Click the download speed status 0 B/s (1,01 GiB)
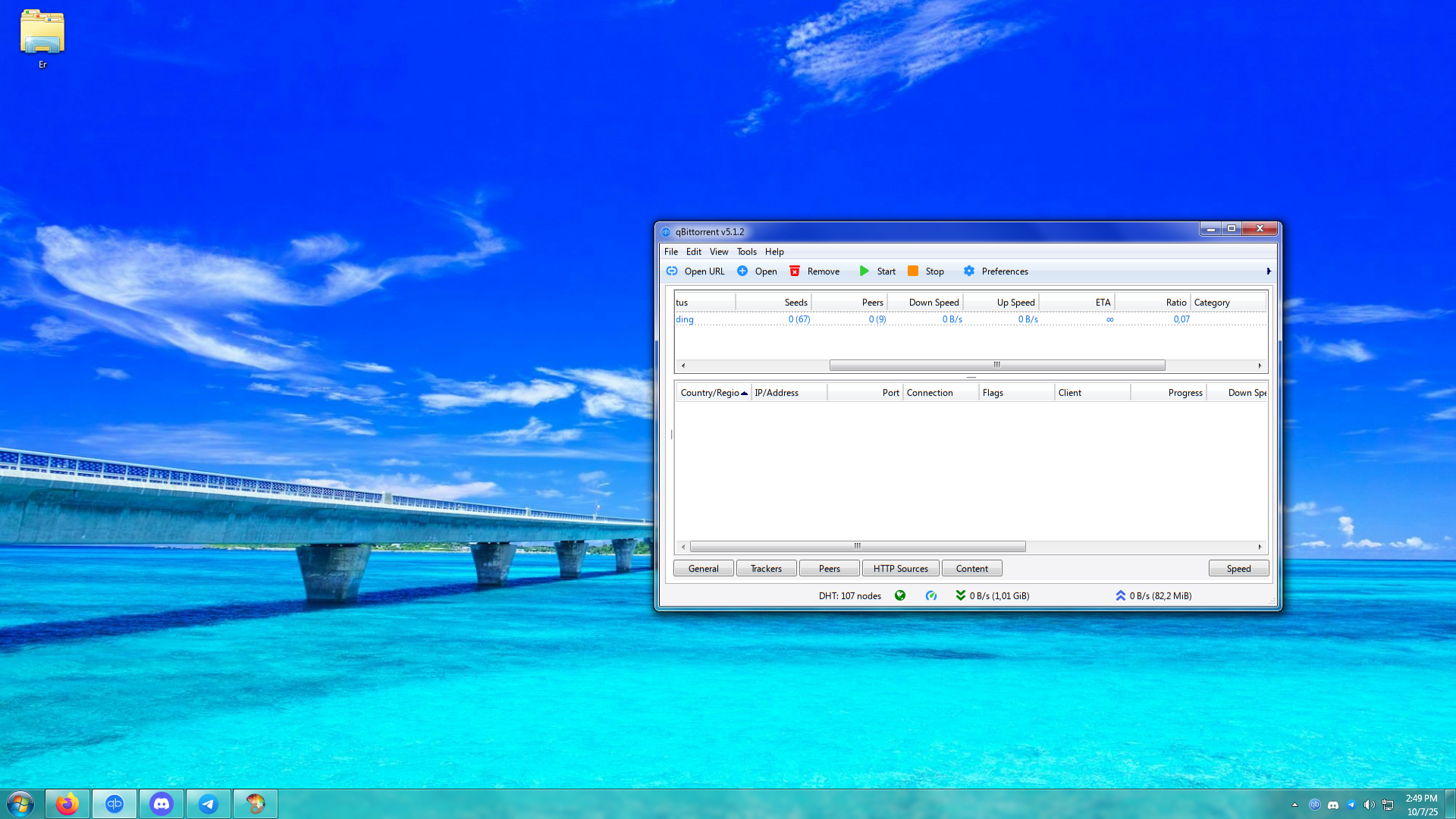1456x819 pixels. (993, 596)
